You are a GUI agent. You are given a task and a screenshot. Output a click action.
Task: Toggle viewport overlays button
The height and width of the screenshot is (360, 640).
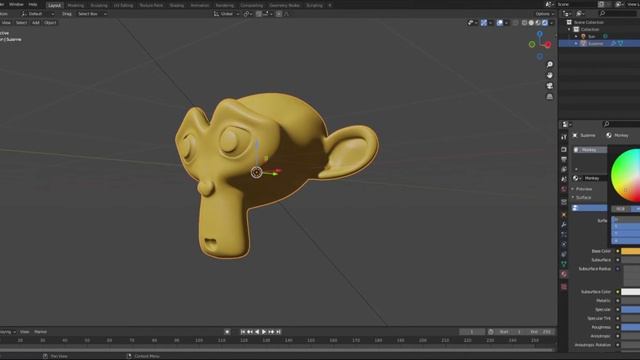(500, 23)
